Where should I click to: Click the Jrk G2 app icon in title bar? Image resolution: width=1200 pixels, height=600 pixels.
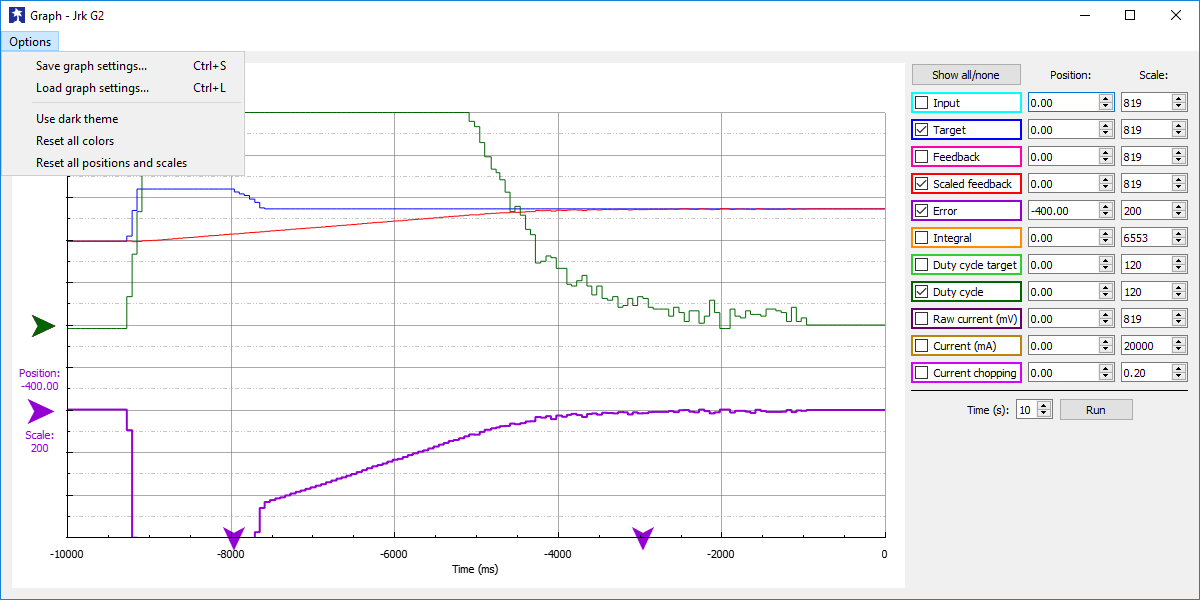(x=16, y=15)
